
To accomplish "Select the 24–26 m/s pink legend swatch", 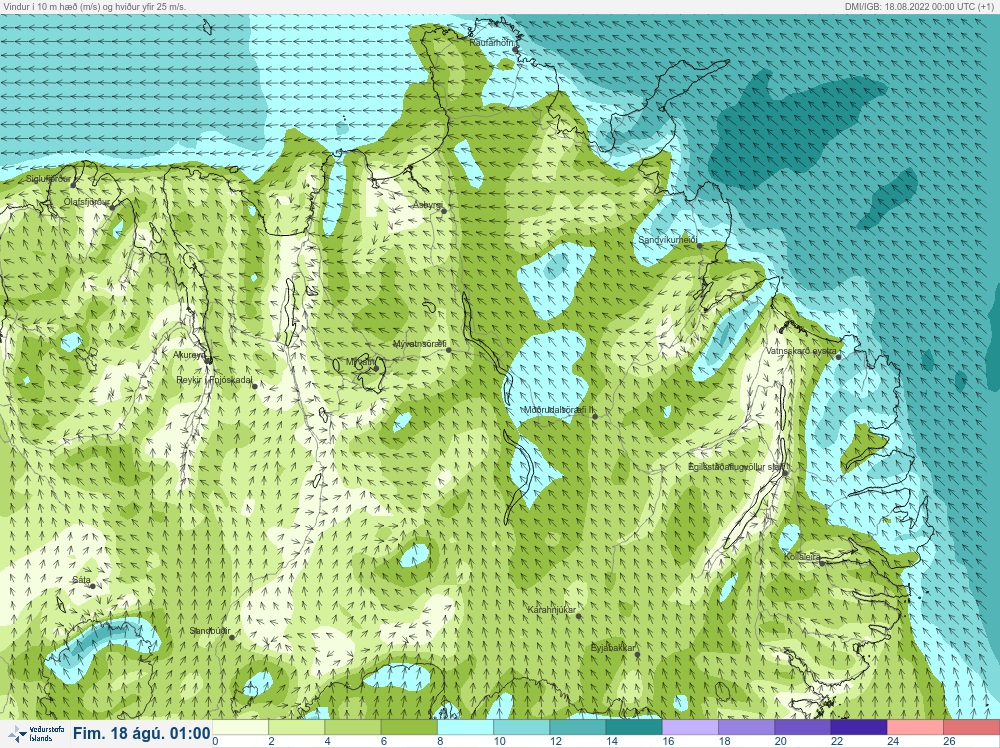I will pyautogui.click(x=915, y=727).
